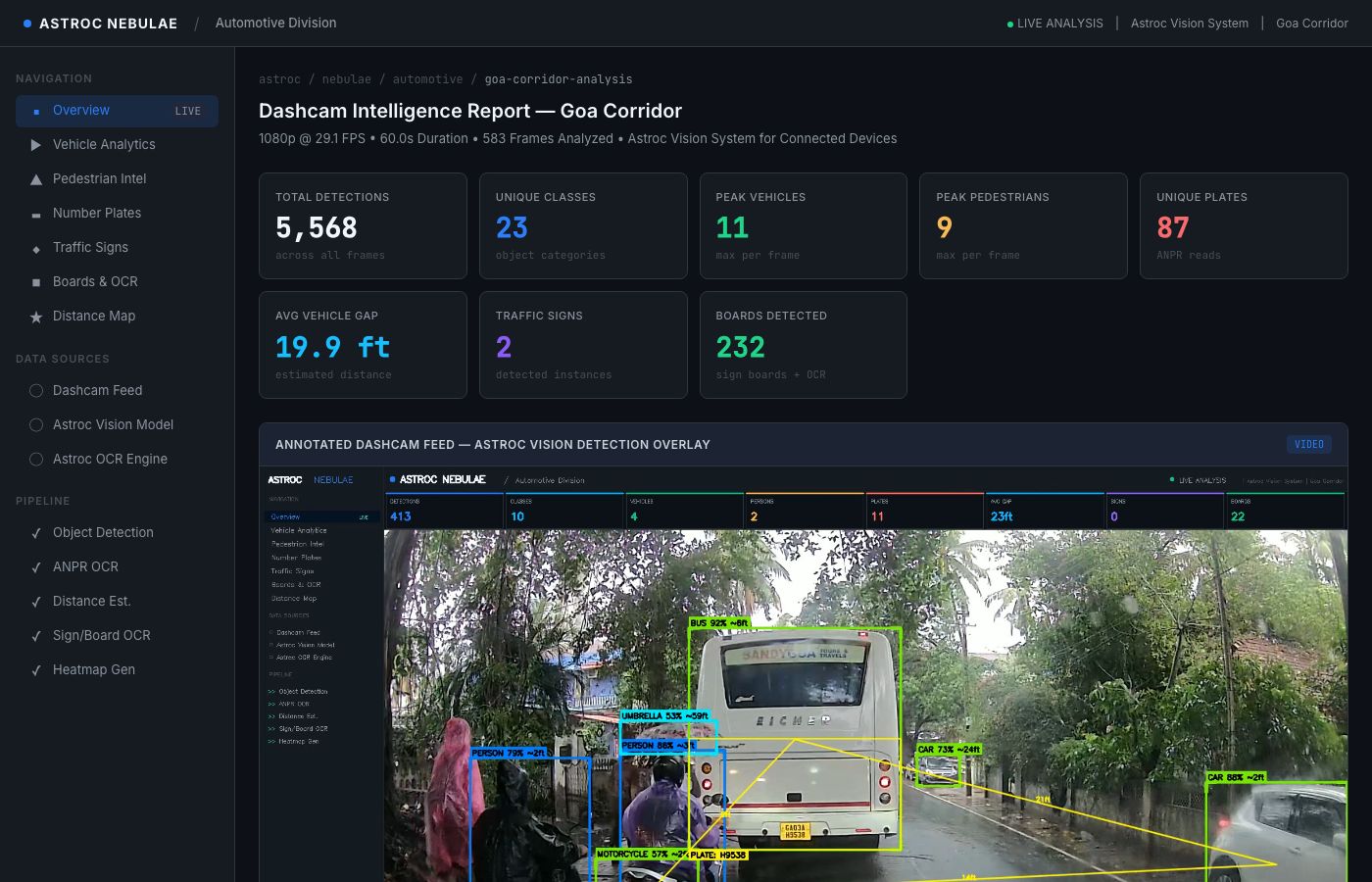Click the play triangle icon beside Vehicle Analytics
The height and width of the screenshot is (882, 1372).
click(36, 145)
